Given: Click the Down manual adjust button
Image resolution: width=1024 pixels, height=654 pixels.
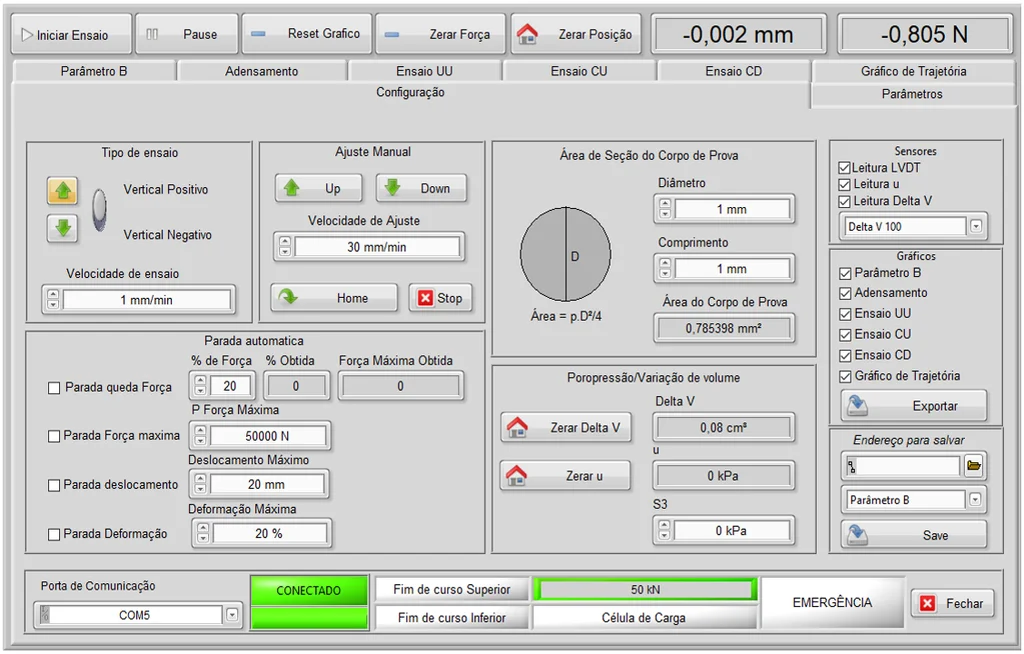Looking at the screenshot, I should [421, 188].
